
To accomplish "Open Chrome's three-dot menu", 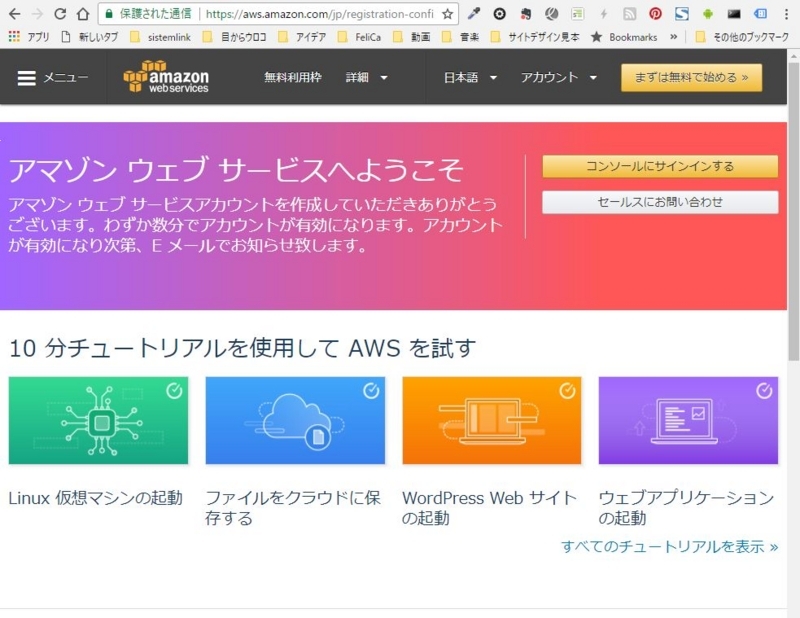I will (x=786, y=15).
